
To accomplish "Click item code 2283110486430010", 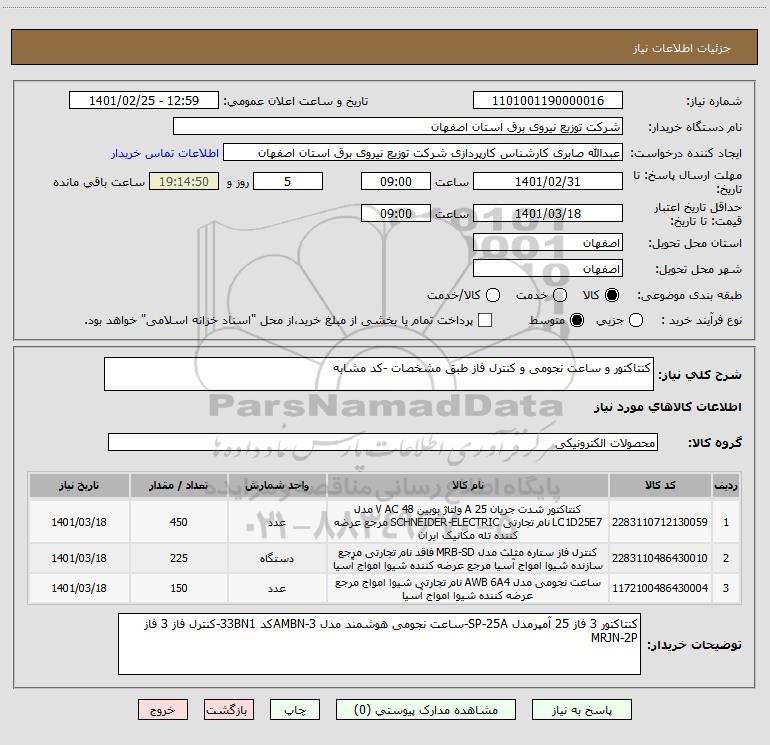I will (x=660, y=558).
